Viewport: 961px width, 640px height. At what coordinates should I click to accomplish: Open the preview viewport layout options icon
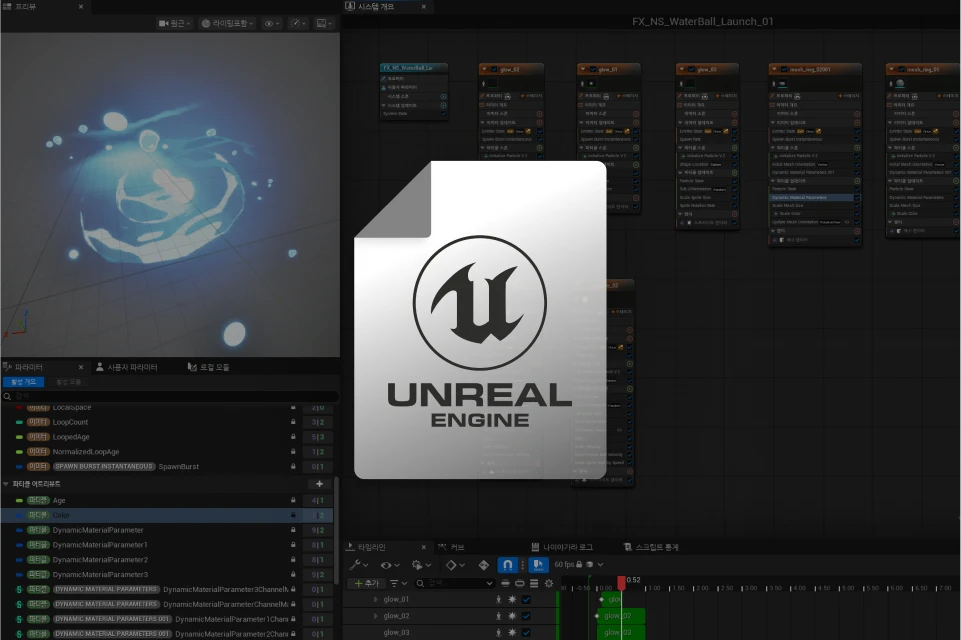tap(324, 23)
